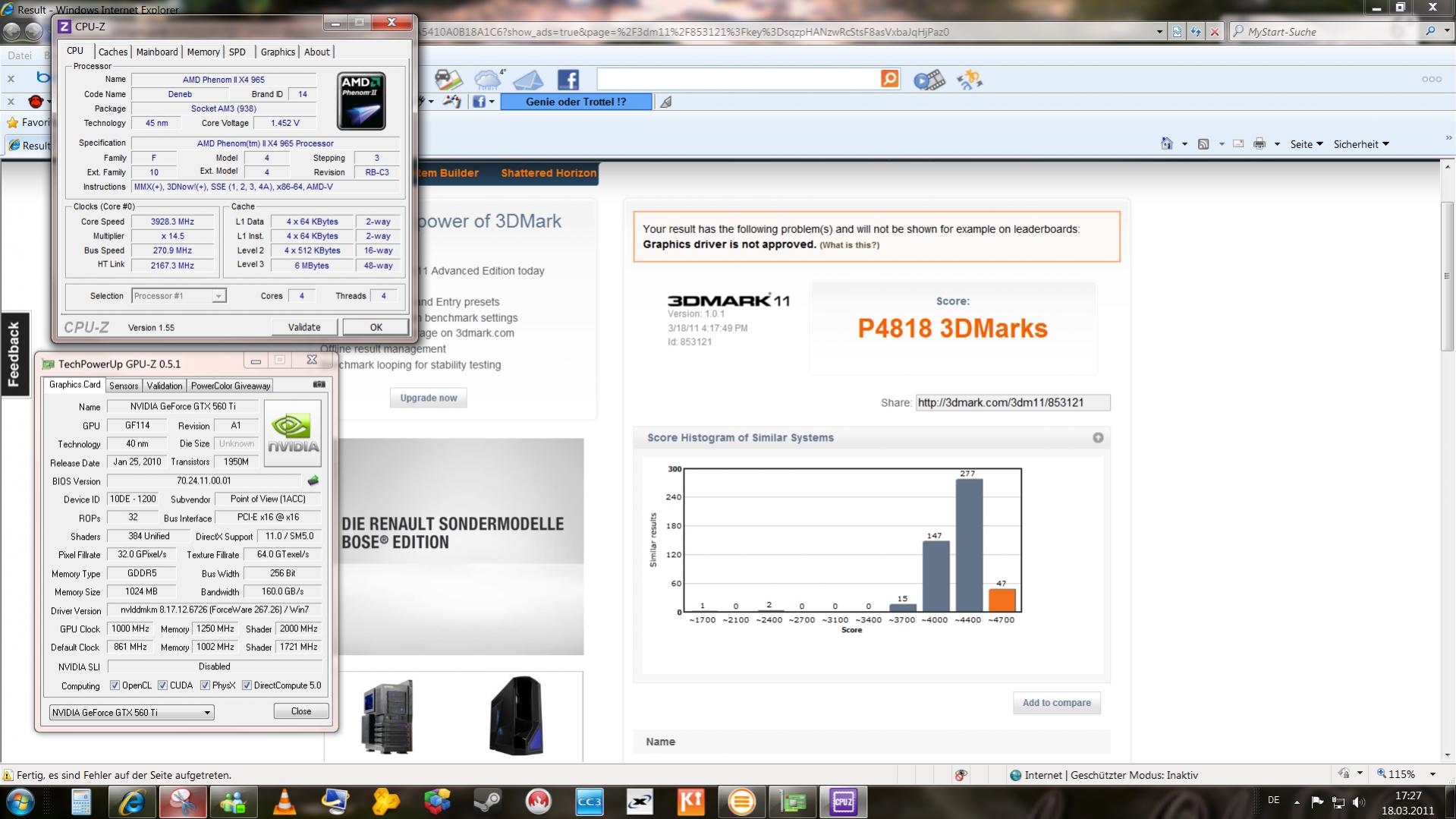Collapse the Score Histogram panel
The image size is (1456, 819).
(x=1098, y=438)
